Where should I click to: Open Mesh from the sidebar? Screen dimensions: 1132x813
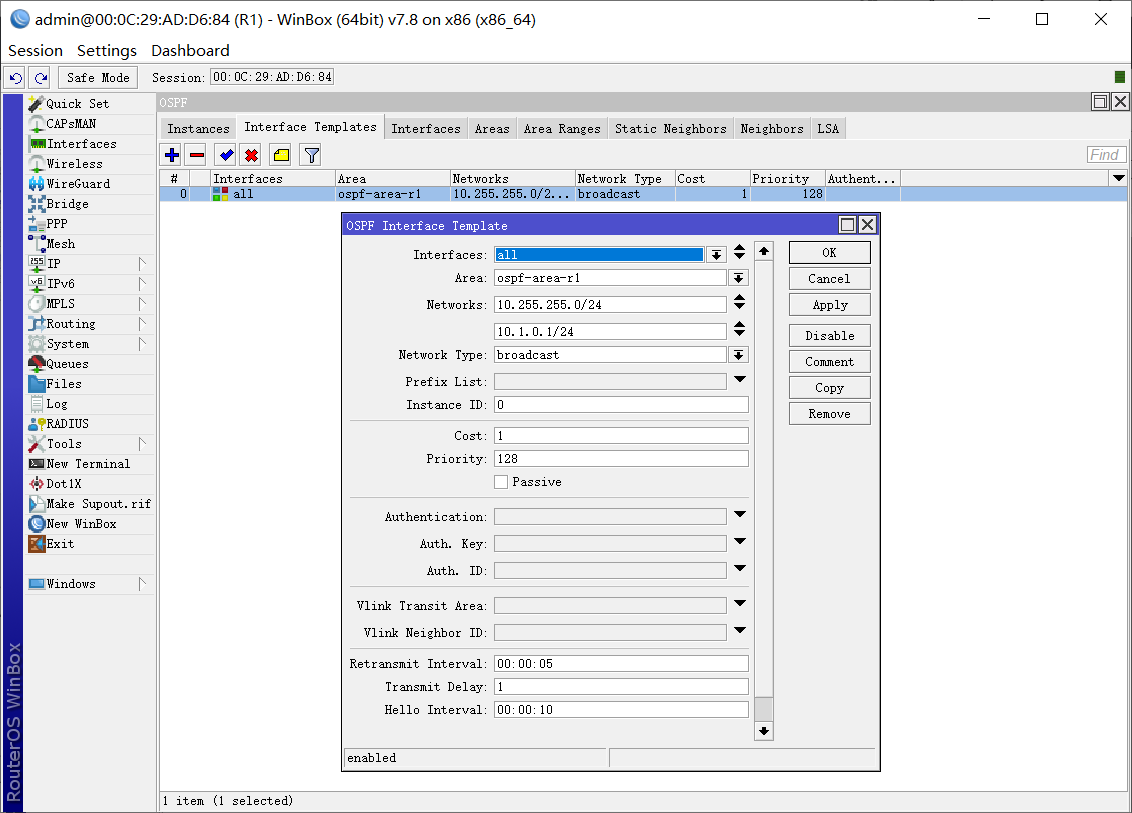(x=91, y=244)
